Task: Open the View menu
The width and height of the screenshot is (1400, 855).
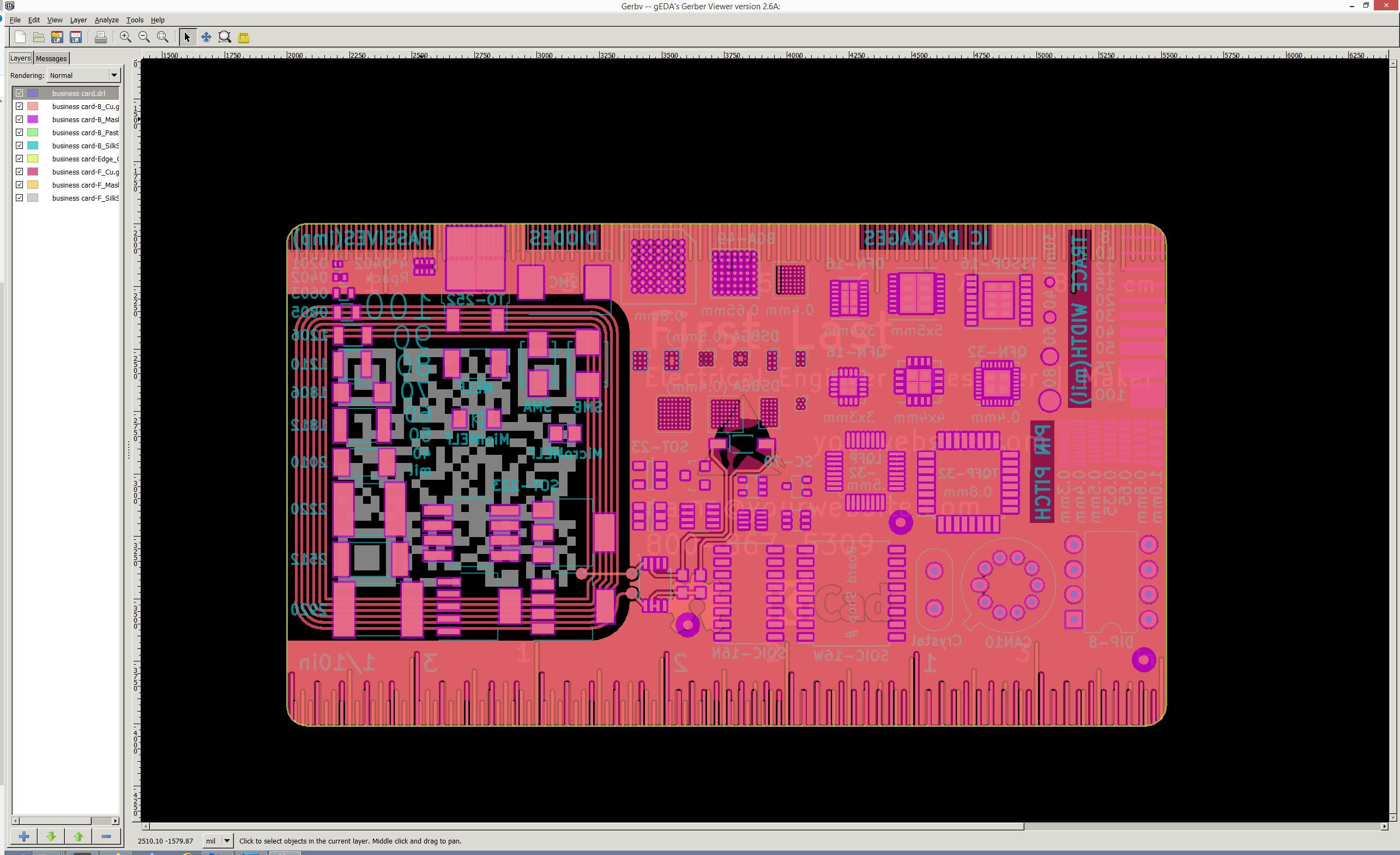Action: pyautogui.click(x=55, y=20)
